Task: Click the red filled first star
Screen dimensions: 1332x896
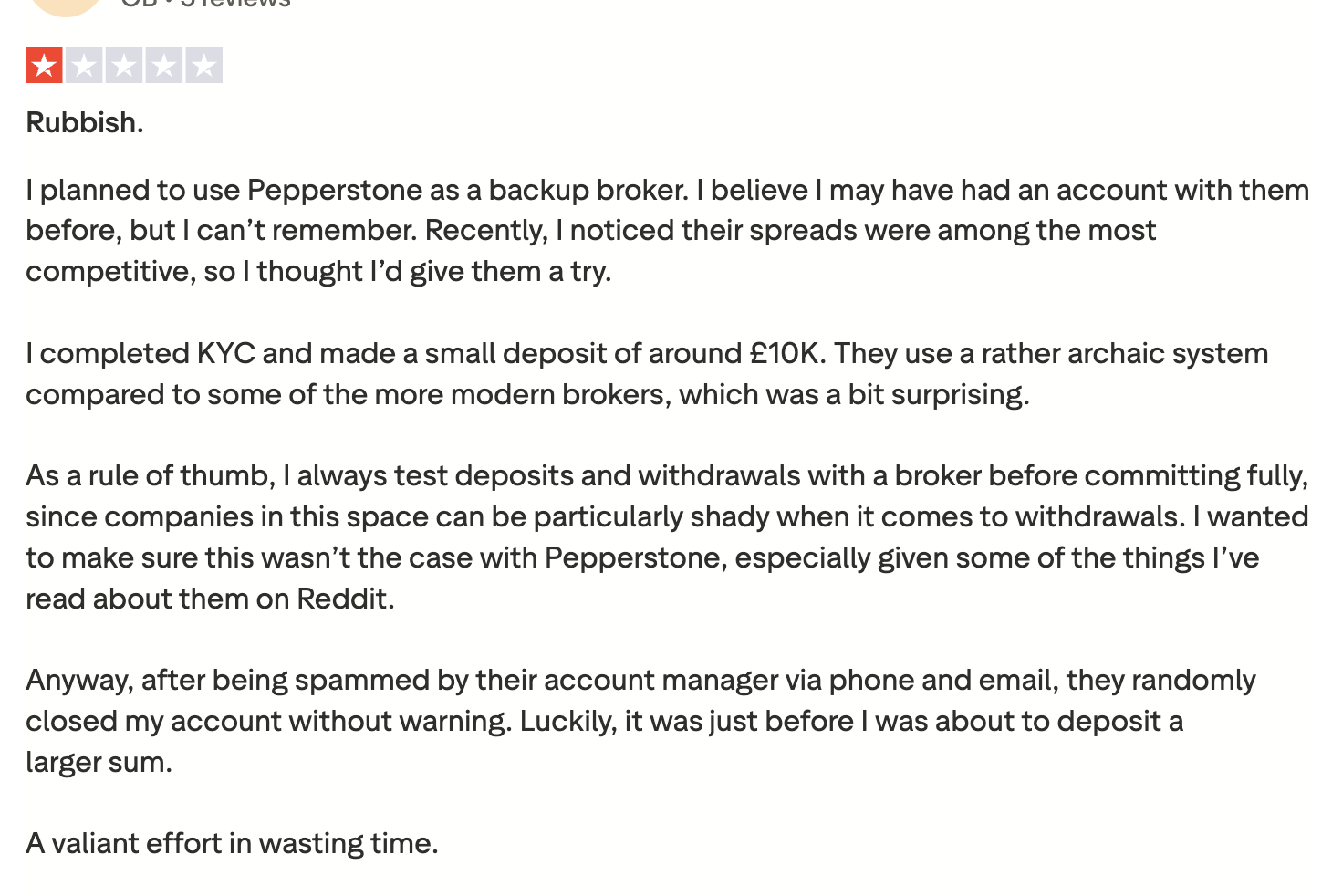Action: [44, 66]
